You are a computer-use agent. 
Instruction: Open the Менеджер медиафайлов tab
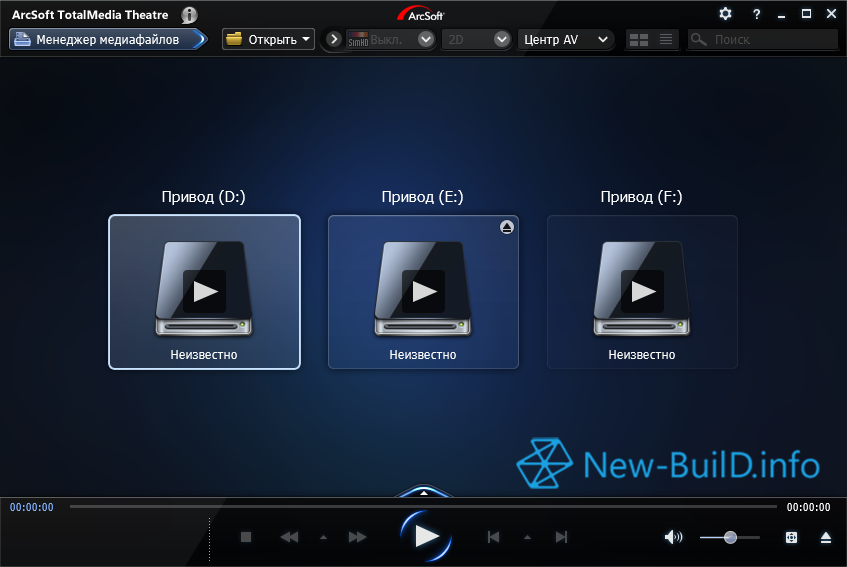click(108, 39)
